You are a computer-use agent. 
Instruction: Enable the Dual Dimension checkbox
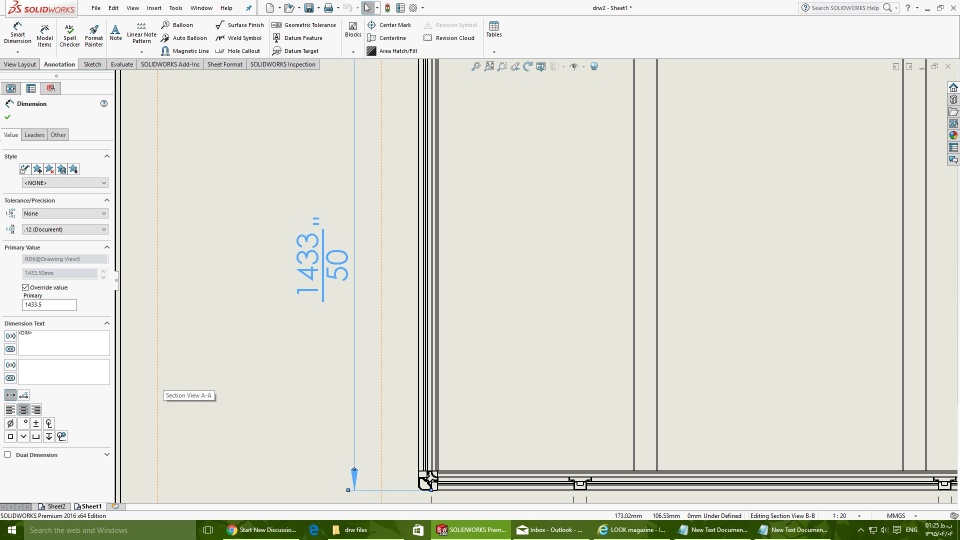[7, 455]
